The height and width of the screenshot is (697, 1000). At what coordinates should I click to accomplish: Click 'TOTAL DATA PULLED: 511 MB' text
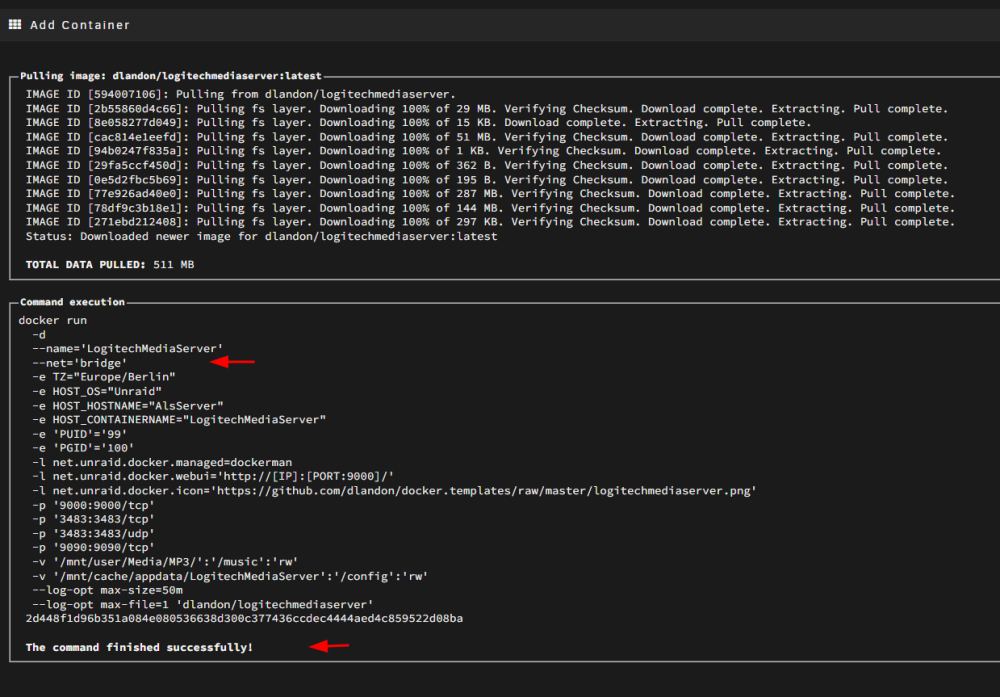coord(110,265)
